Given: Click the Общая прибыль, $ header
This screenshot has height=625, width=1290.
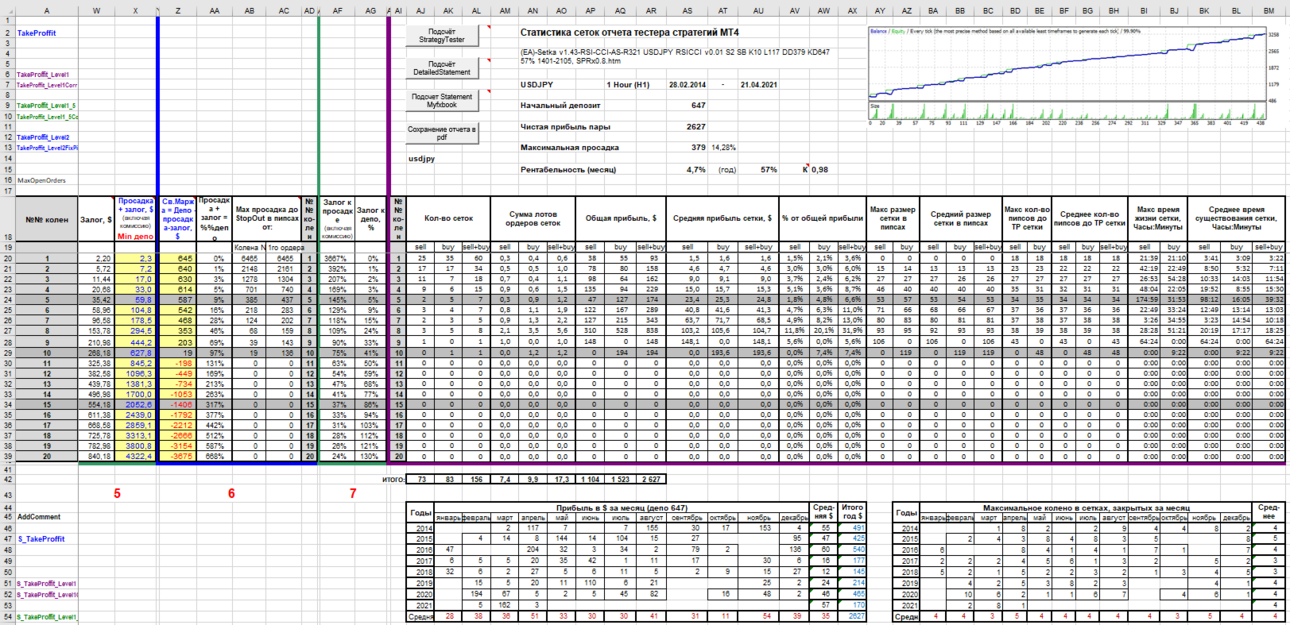Looking at the screenshot, I should 621,219.
